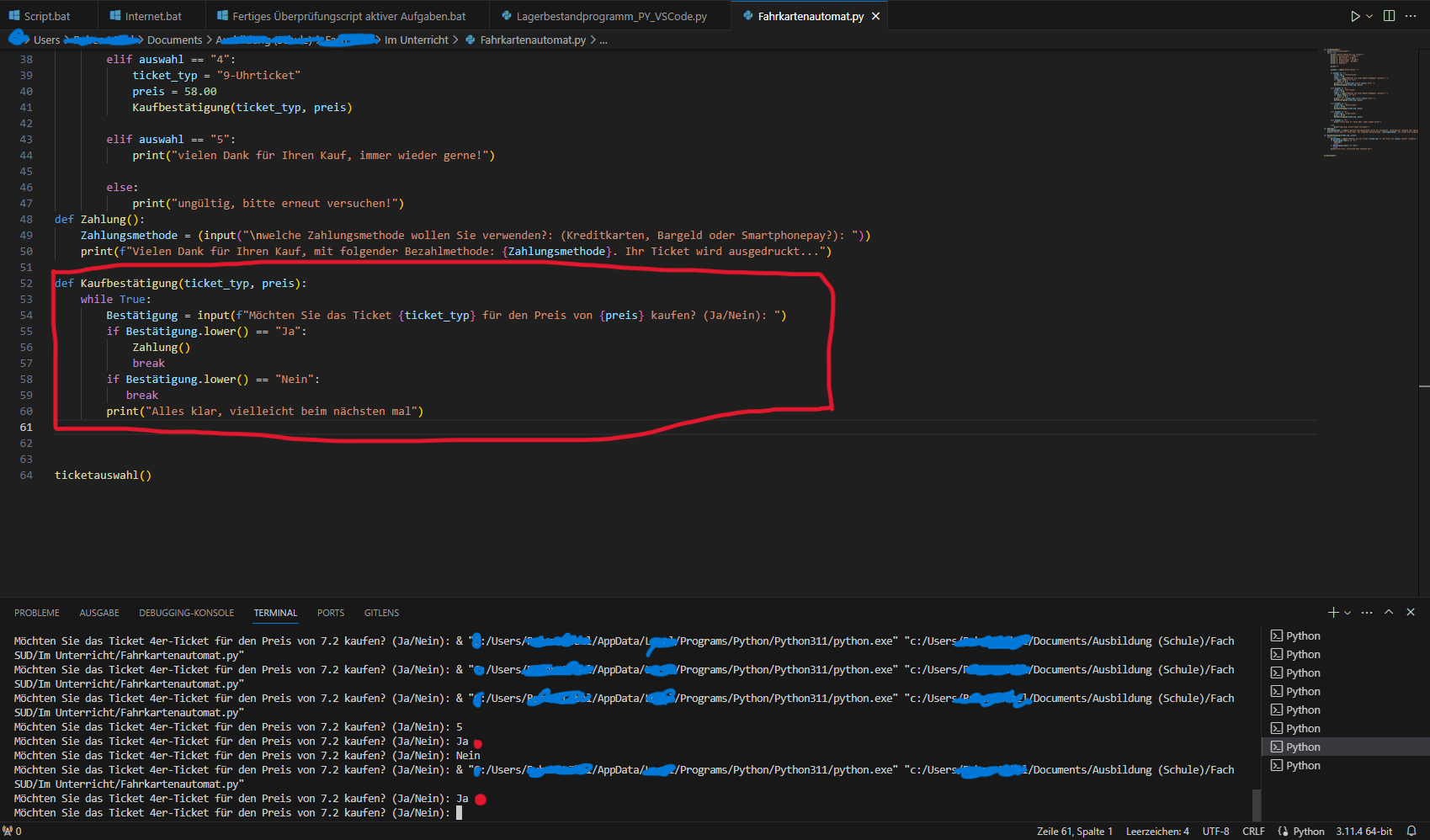Expand the breadcrumb symbol ellipsis
The width and height of the screenshot is (1430, 840).
coord(603,40)
